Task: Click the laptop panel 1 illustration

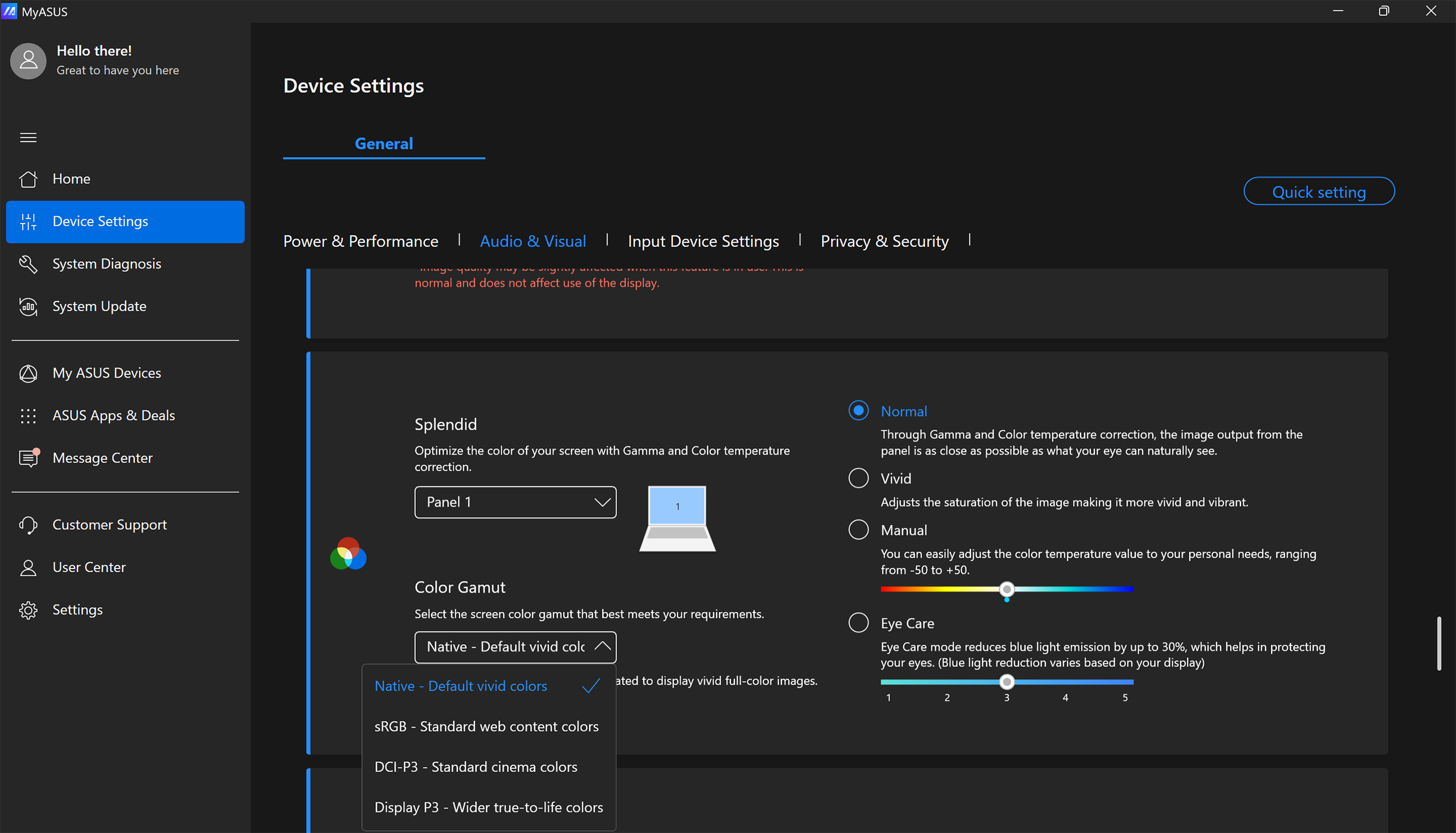Action: pyautogui.click(x=677, y=518)
